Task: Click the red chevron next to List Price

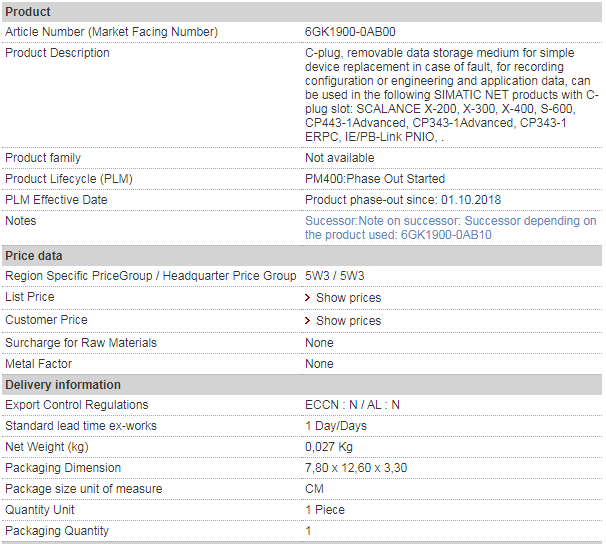Action: pyautogui.click(x=307, y=298)
